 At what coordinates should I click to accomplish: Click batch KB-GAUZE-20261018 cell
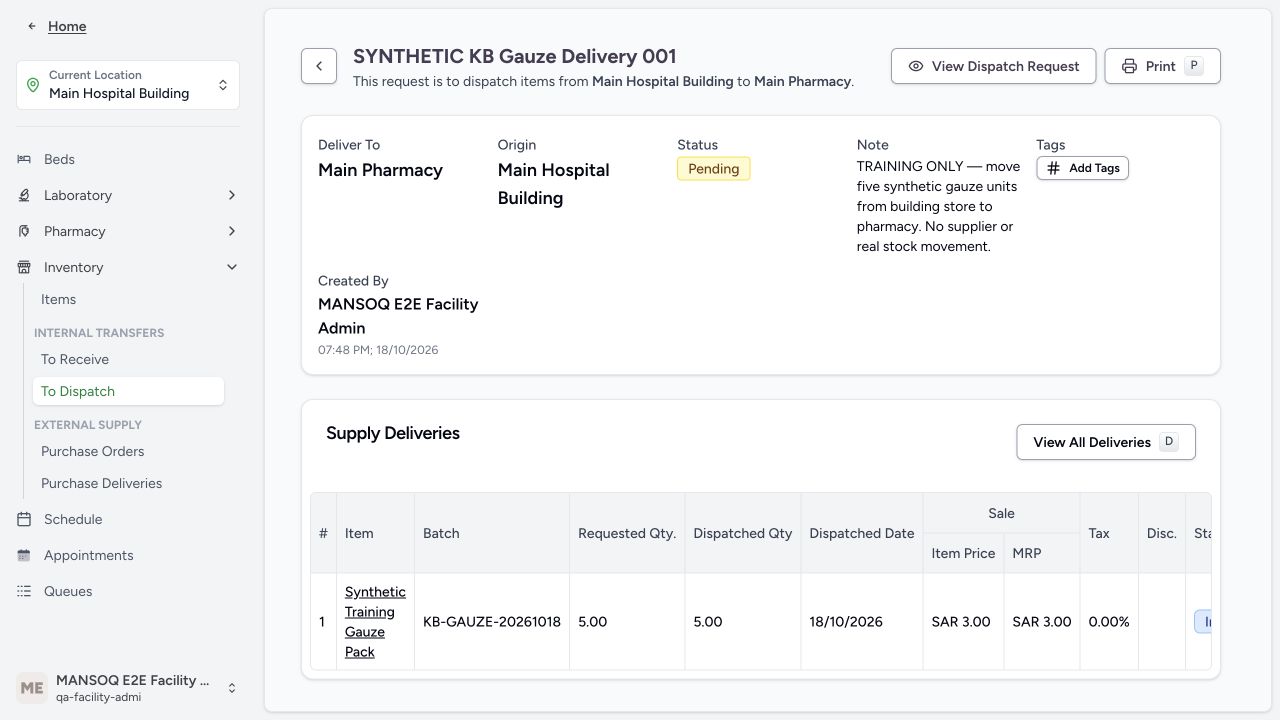[x=492, y=621]
